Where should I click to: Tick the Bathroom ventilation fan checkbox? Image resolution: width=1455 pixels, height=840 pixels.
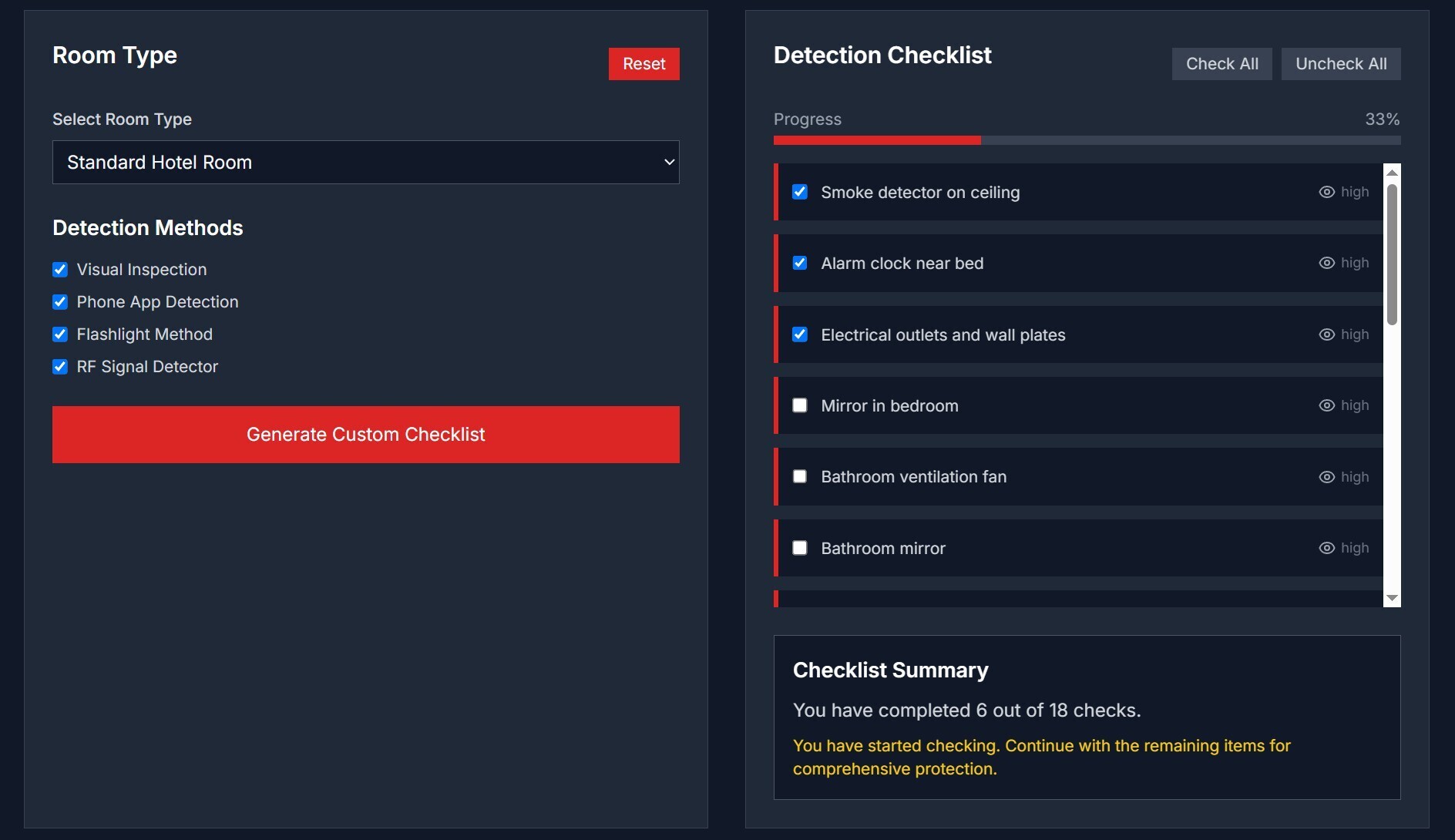(800, 477)
